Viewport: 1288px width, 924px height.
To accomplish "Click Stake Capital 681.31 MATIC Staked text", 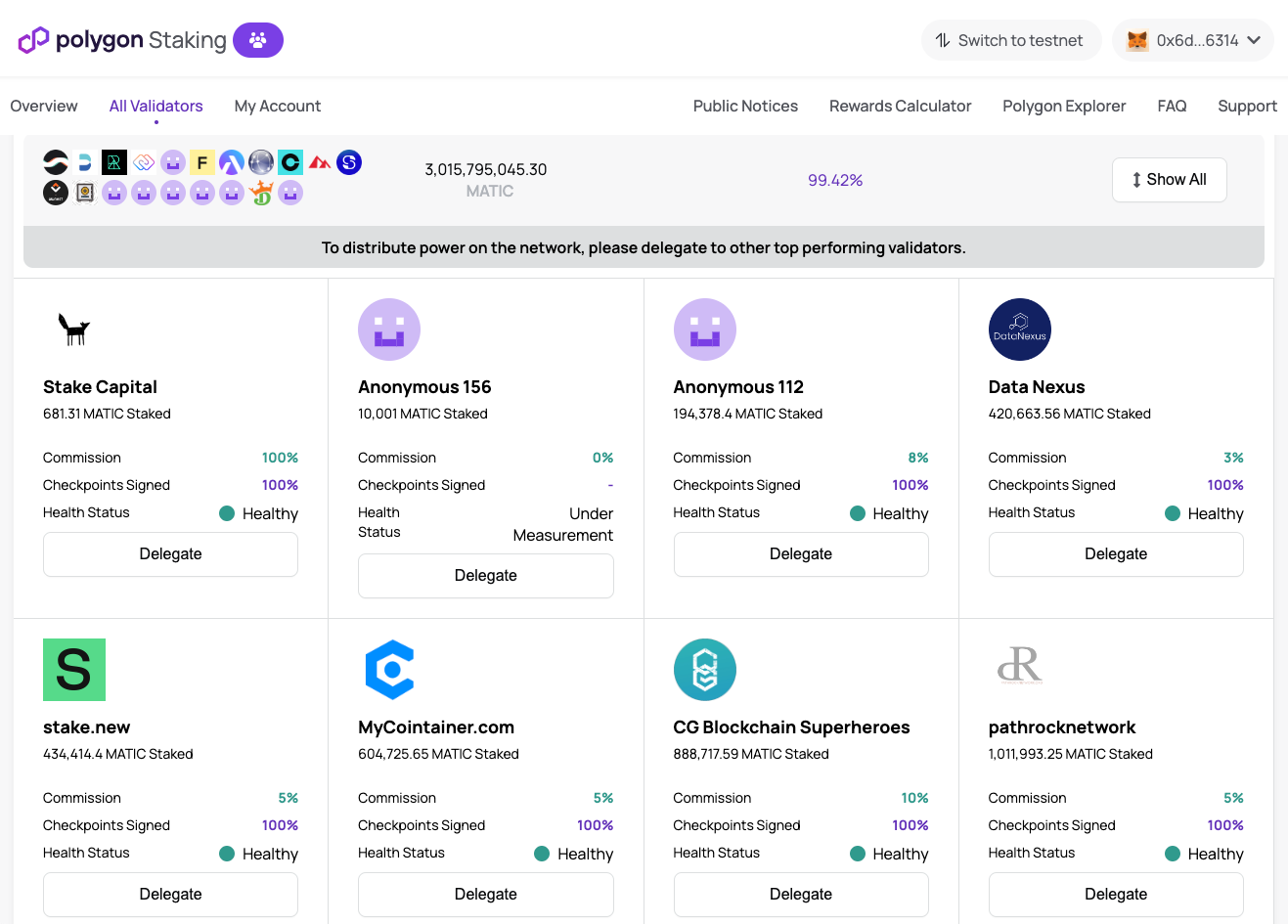I will (x=107, y=414).
